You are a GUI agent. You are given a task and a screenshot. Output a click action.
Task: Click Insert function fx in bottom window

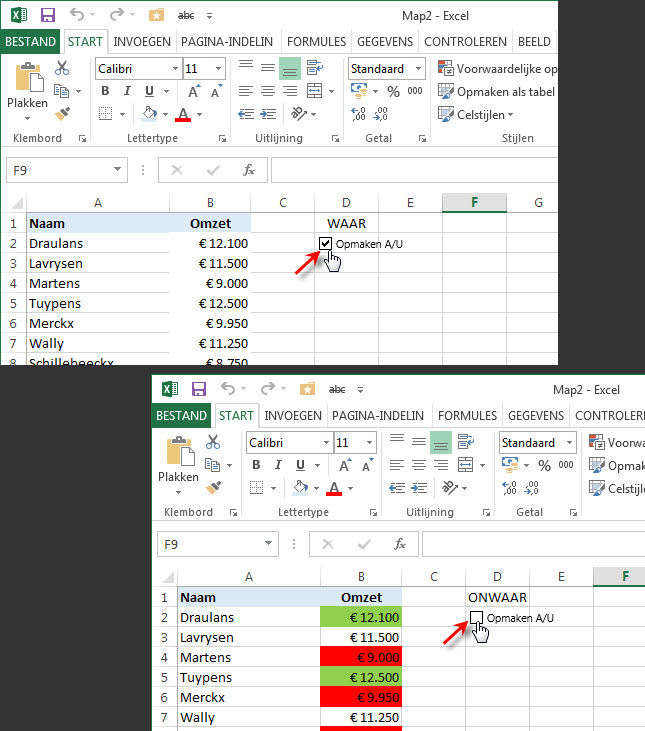coord(400,544)
